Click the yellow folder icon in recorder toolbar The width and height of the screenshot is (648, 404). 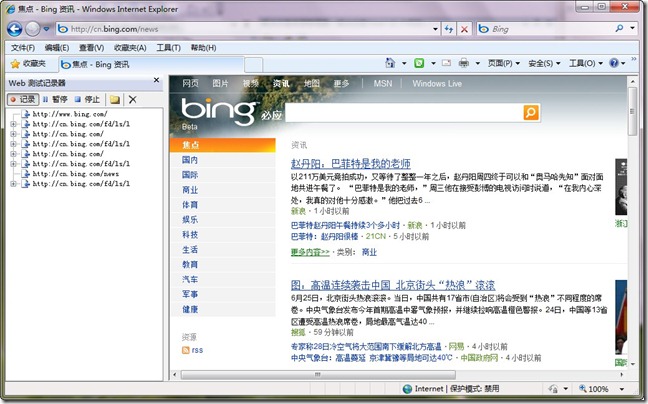pos(115,99)
